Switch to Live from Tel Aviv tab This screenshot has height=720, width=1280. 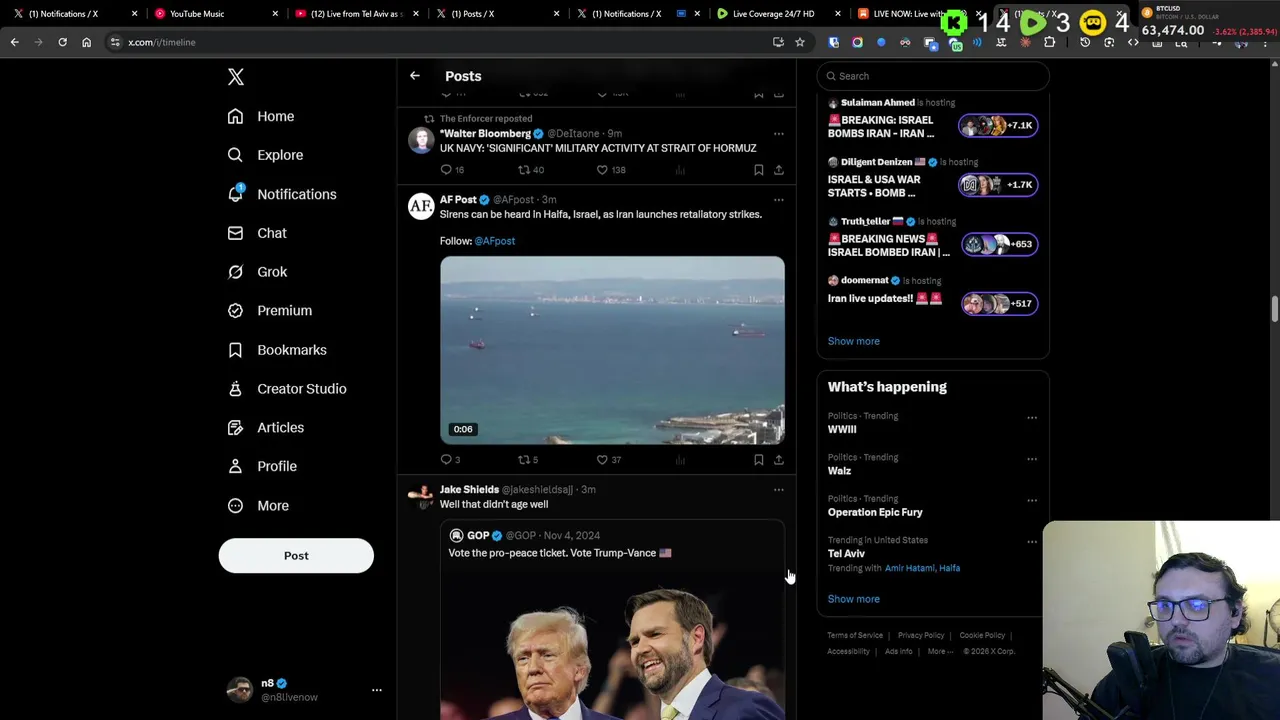click(x=355, y=14)
